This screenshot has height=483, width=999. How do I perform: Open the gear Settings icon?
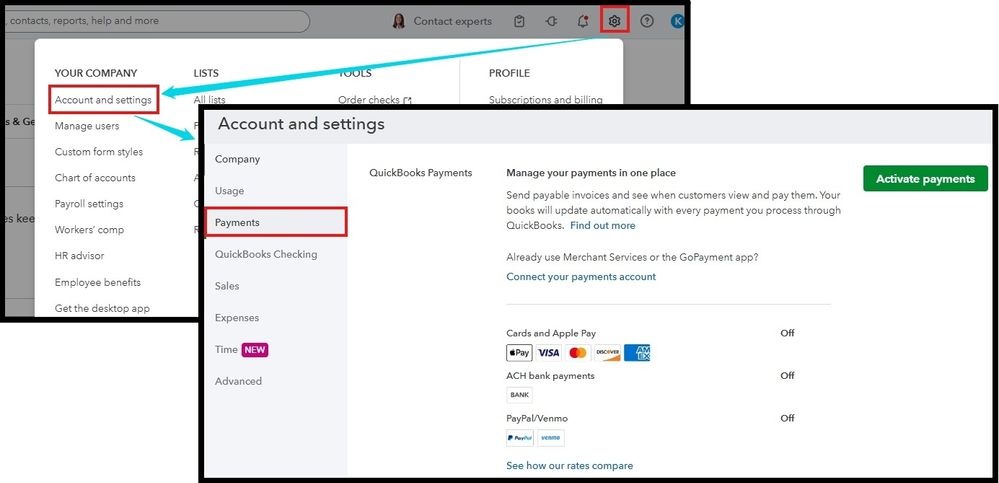tap(614, 21)
